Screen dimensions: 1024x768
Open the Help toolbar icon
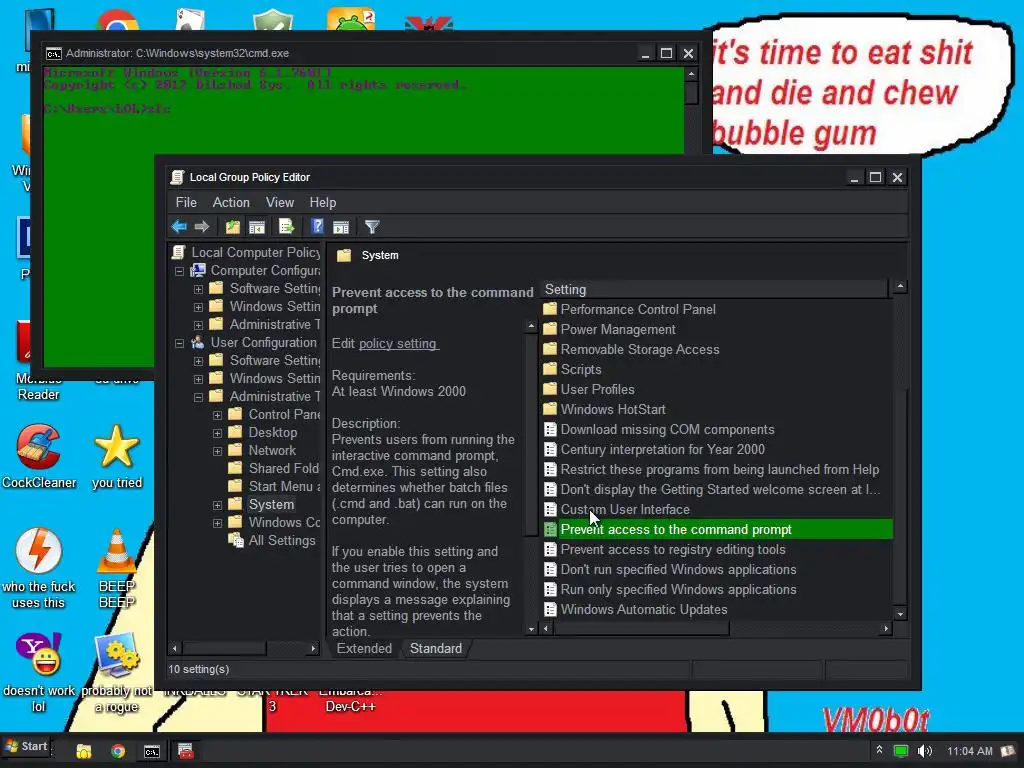click(x=317, y=227)
